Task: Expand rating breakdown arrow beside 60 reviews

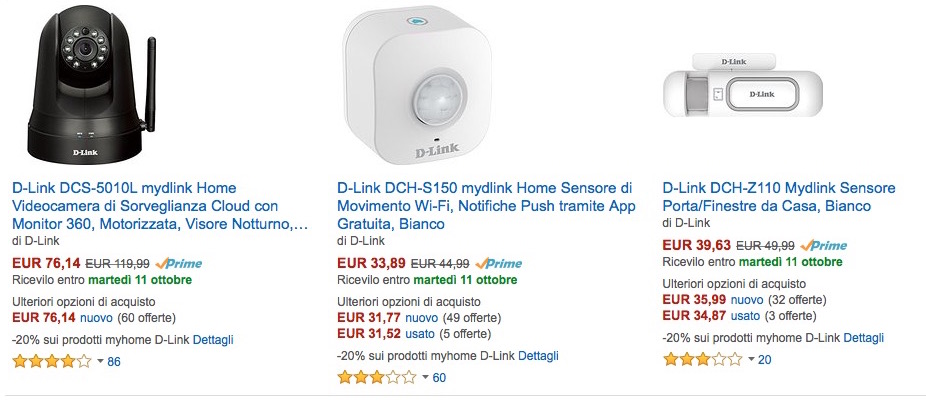Action: coord(425,378)
